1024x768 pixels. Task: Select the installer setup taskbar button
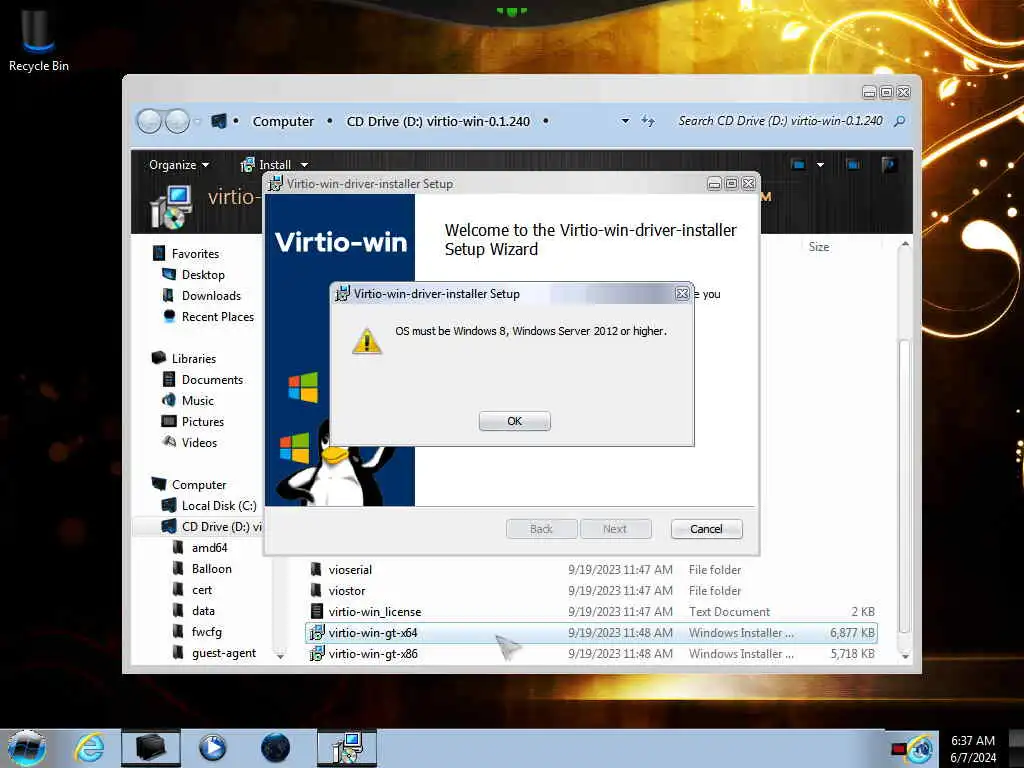click(x=347, y=748)
